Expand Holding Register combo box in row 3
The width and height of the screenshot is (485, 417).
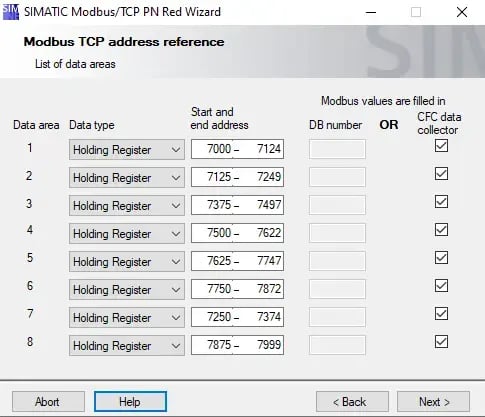tap(127, 206)
